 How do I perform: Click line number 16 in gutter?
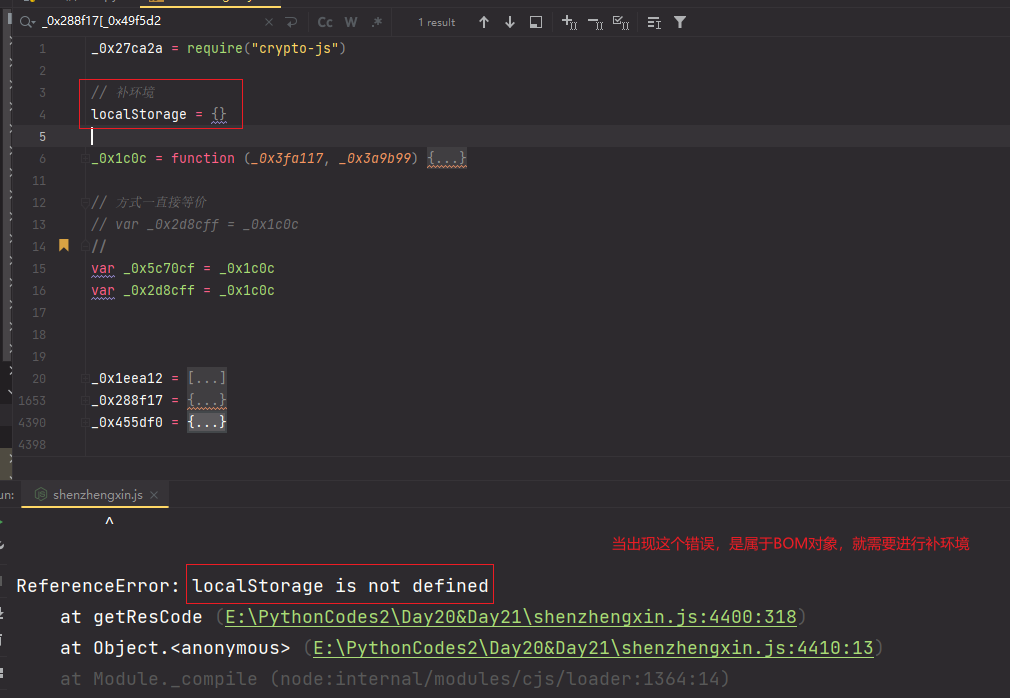coord(39,290)
